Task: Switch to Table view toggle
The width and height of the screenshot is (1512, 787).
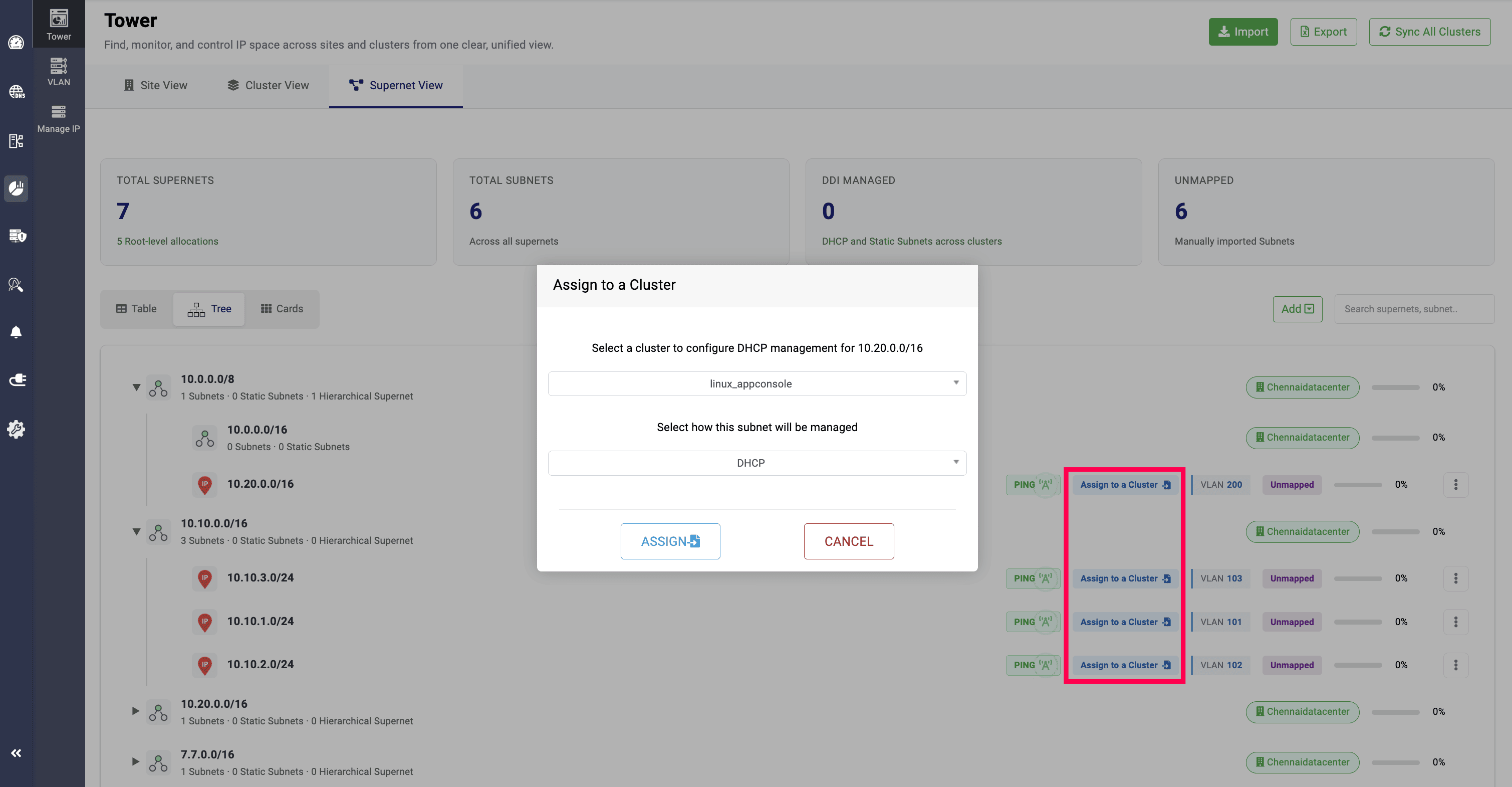Action: coord(136,308)
